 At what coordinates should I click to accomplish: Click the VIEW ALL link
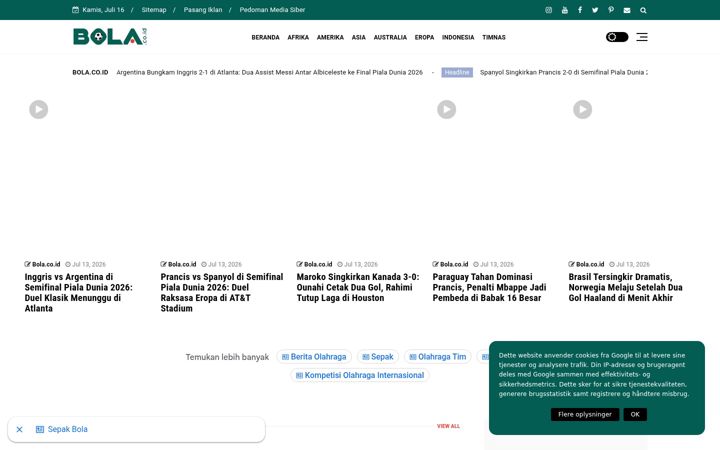pos(448,426)
